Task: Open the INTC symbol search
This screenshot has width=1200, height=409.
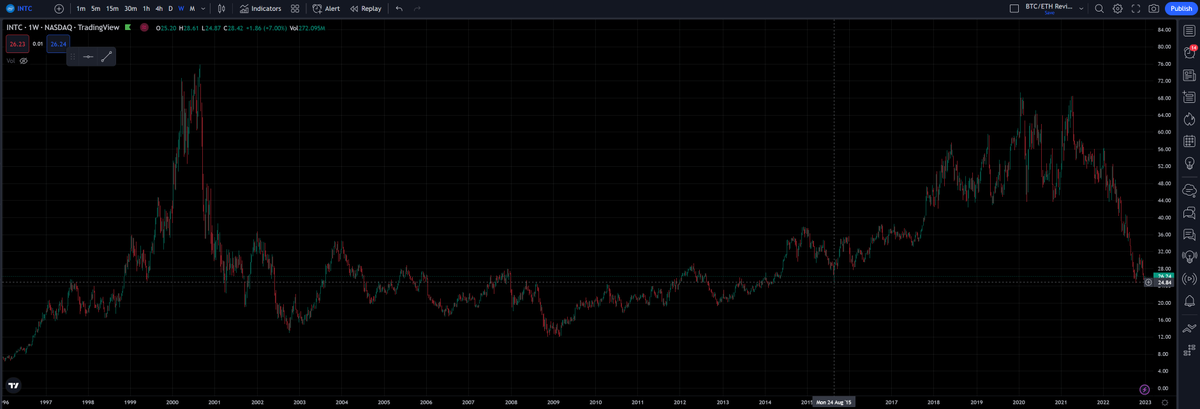Action: click(x=20, y=8)
